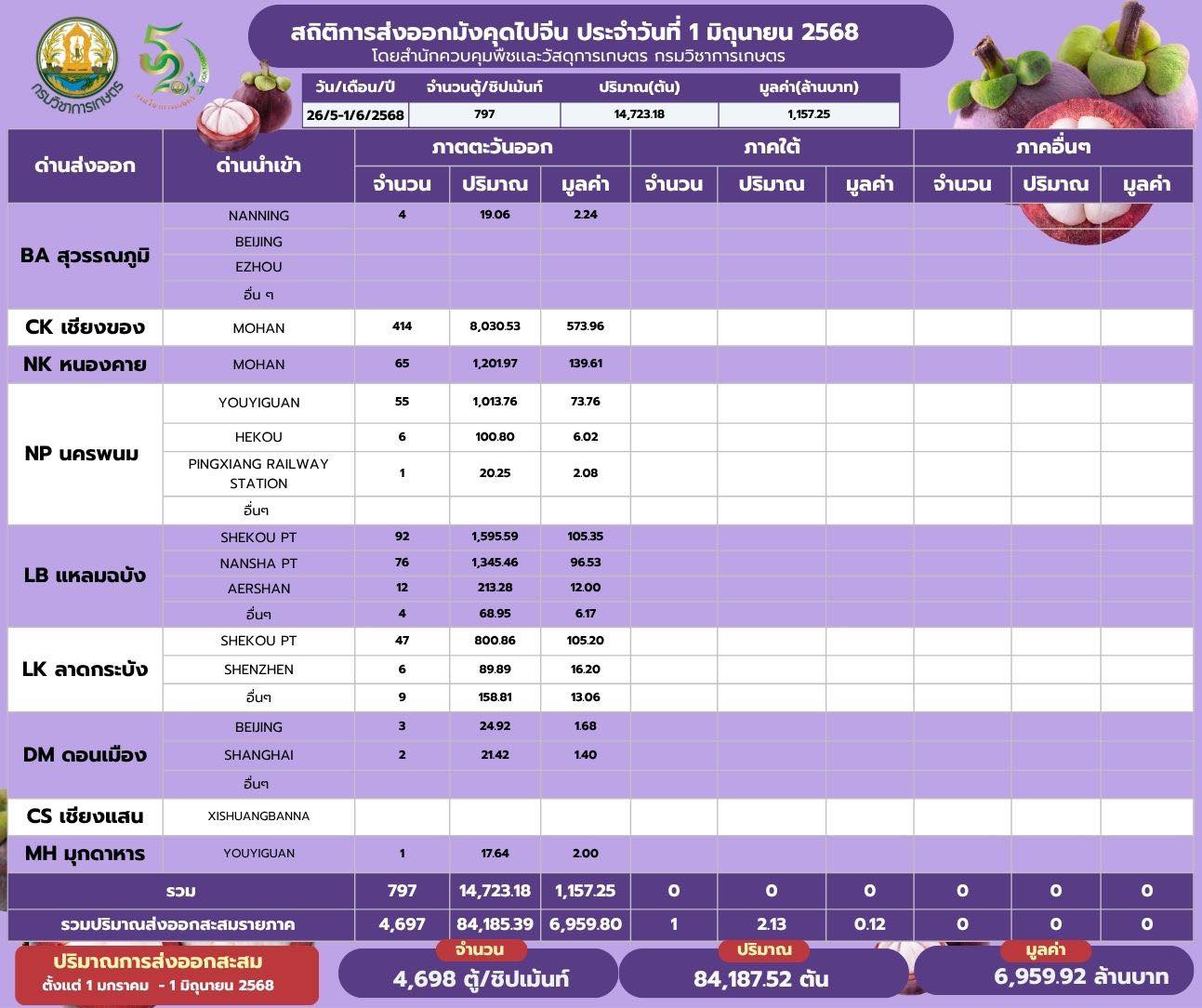This screenshot has width=1202, height=1008.
Task: Click the 'HEKOU' destination cell
Action: click(x=258, y=437)
